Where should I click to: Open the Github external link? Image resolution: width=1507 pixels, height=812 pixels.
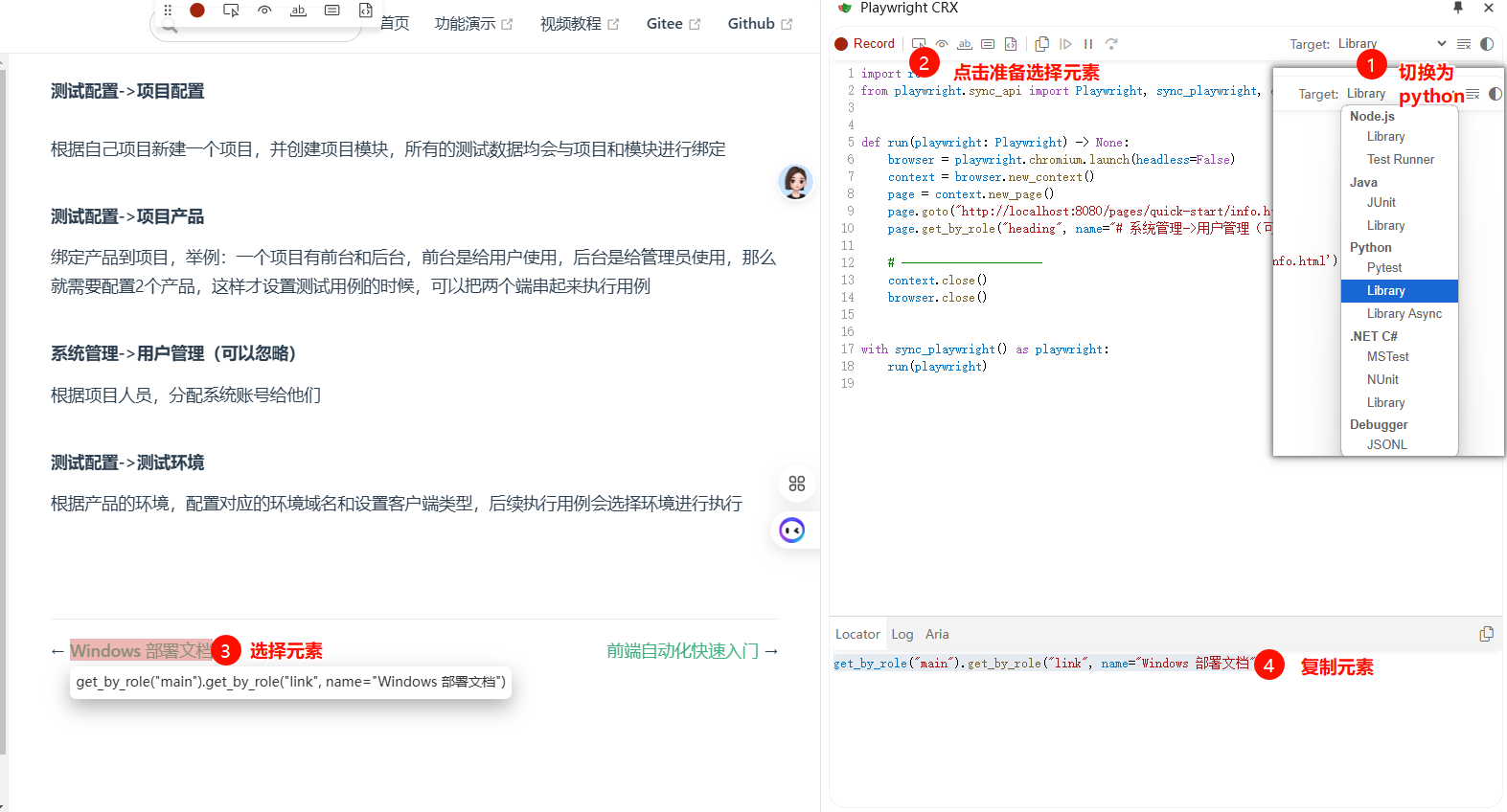760,23
